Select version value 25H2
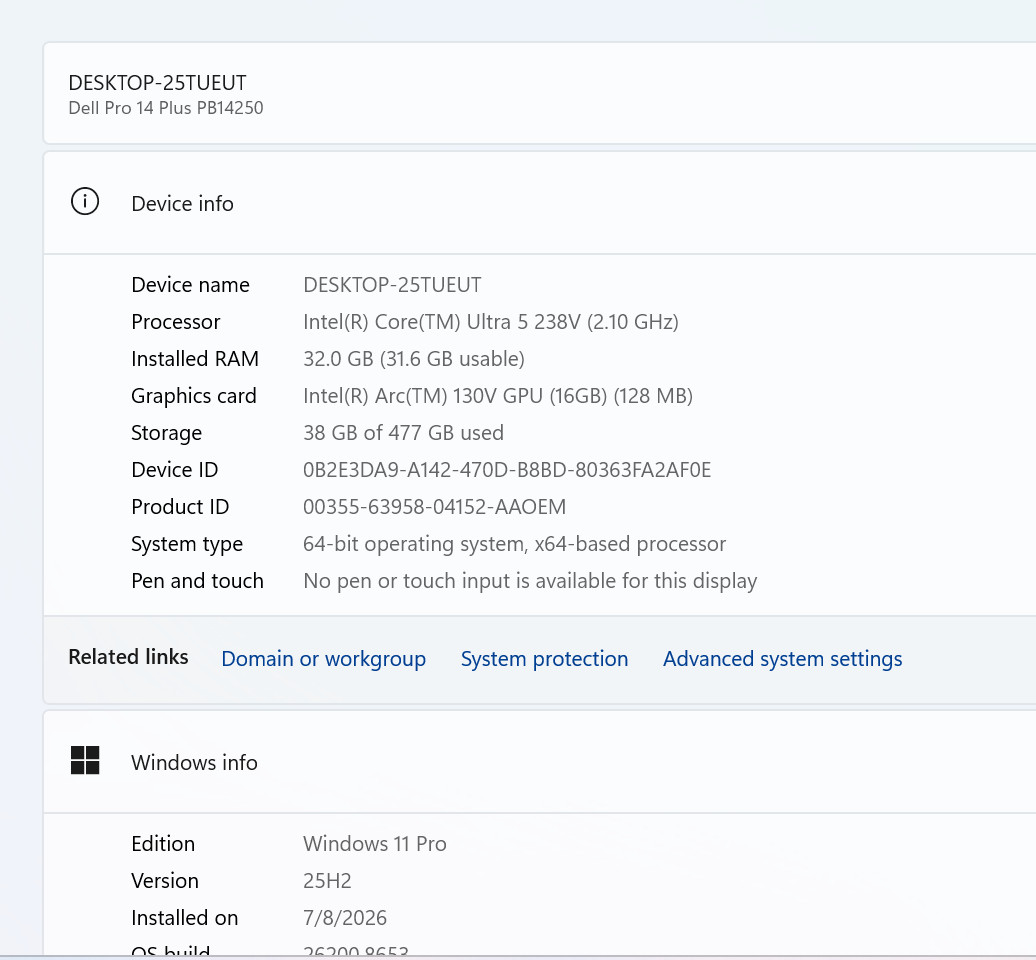1036x960 pixels. [x=327, y=881]
